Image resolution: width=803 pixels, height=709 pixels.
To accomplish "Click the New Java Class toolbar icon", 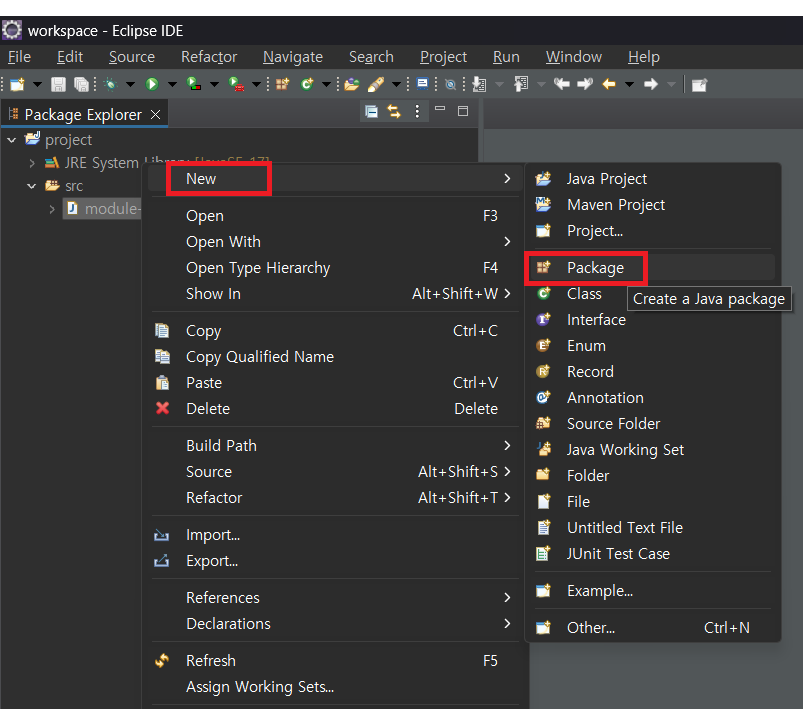I will 307,84.
